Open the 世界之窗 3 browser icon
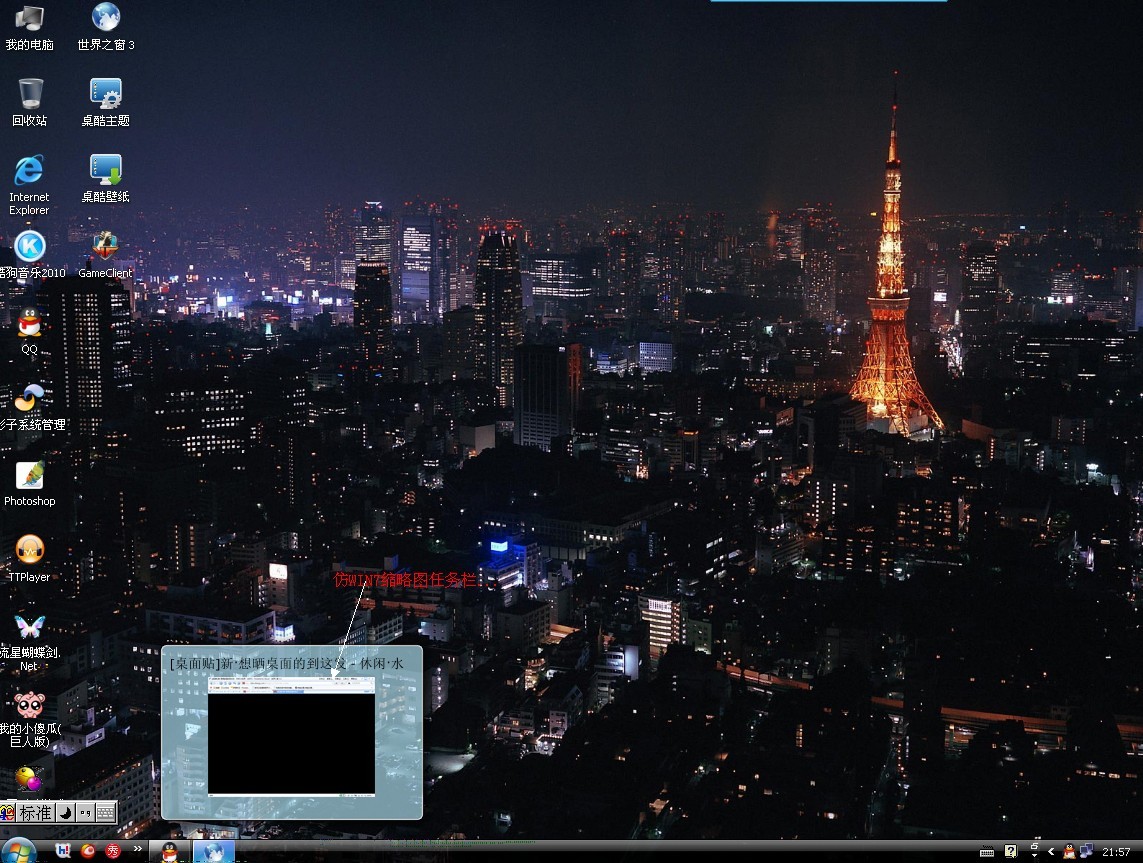1143x863 pixels. [x=106, y=28]
